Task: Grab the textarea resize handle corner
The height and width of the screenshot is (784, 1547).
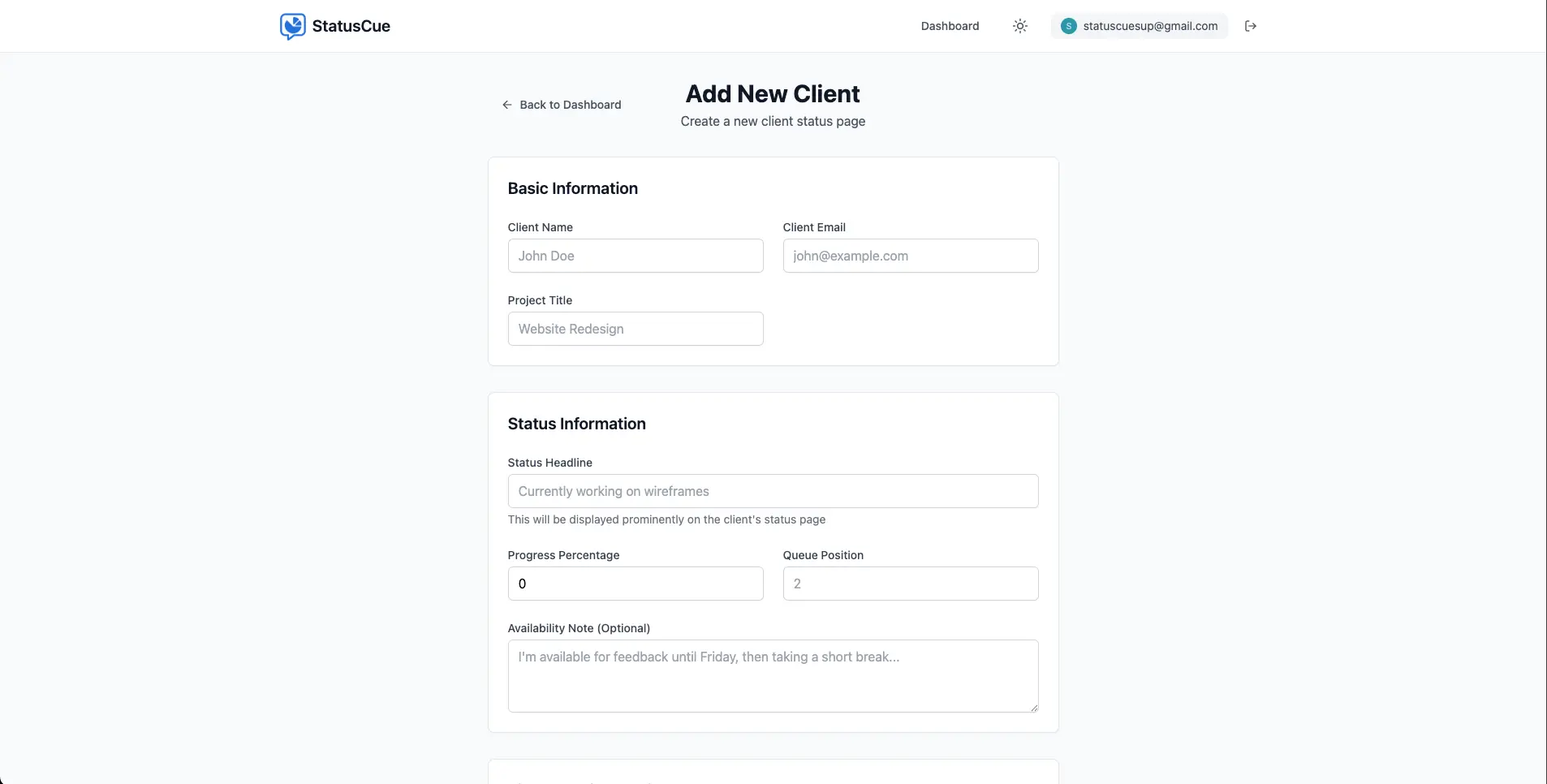Action: click(x=1034, y=708)
